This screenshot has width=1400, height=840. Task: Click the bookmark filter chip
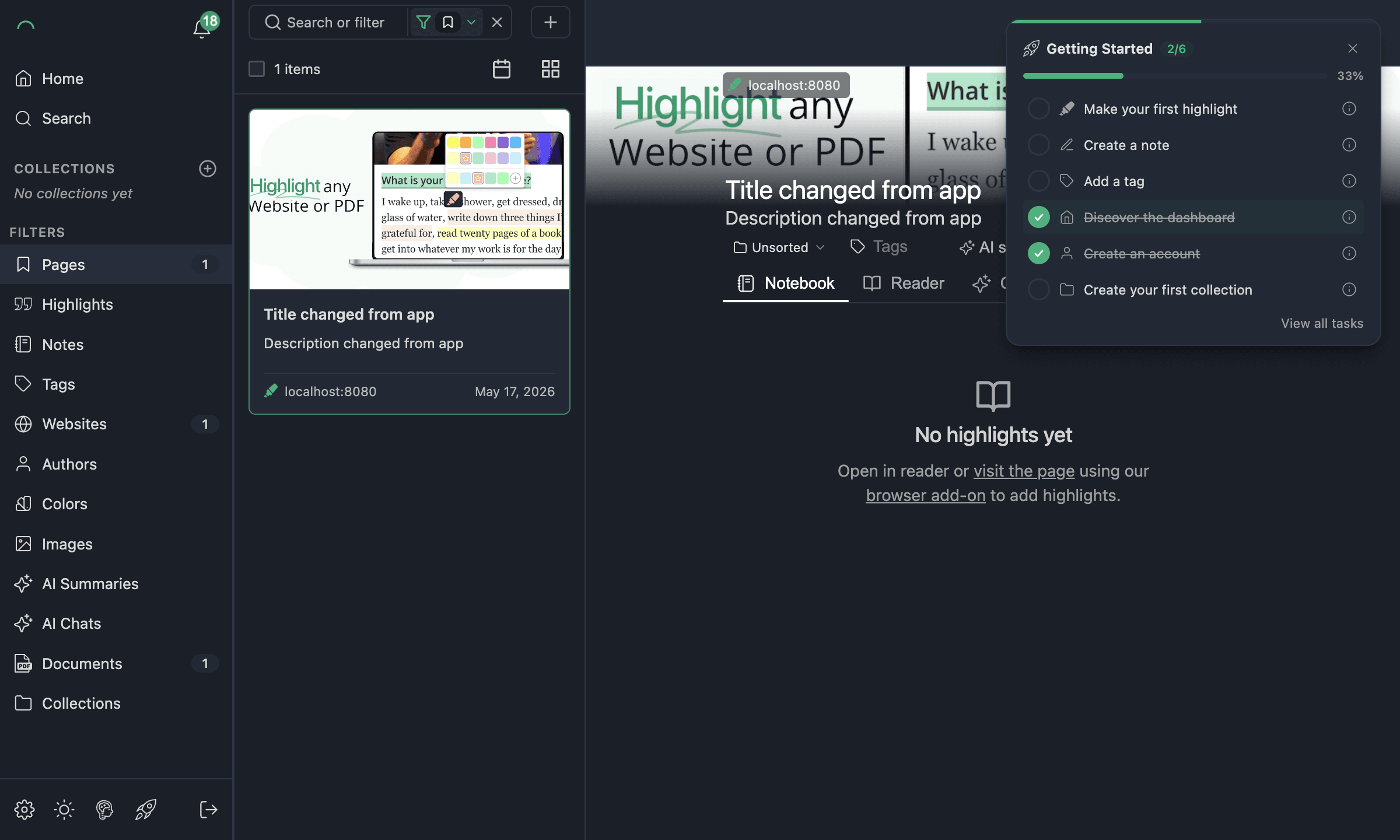448,22
